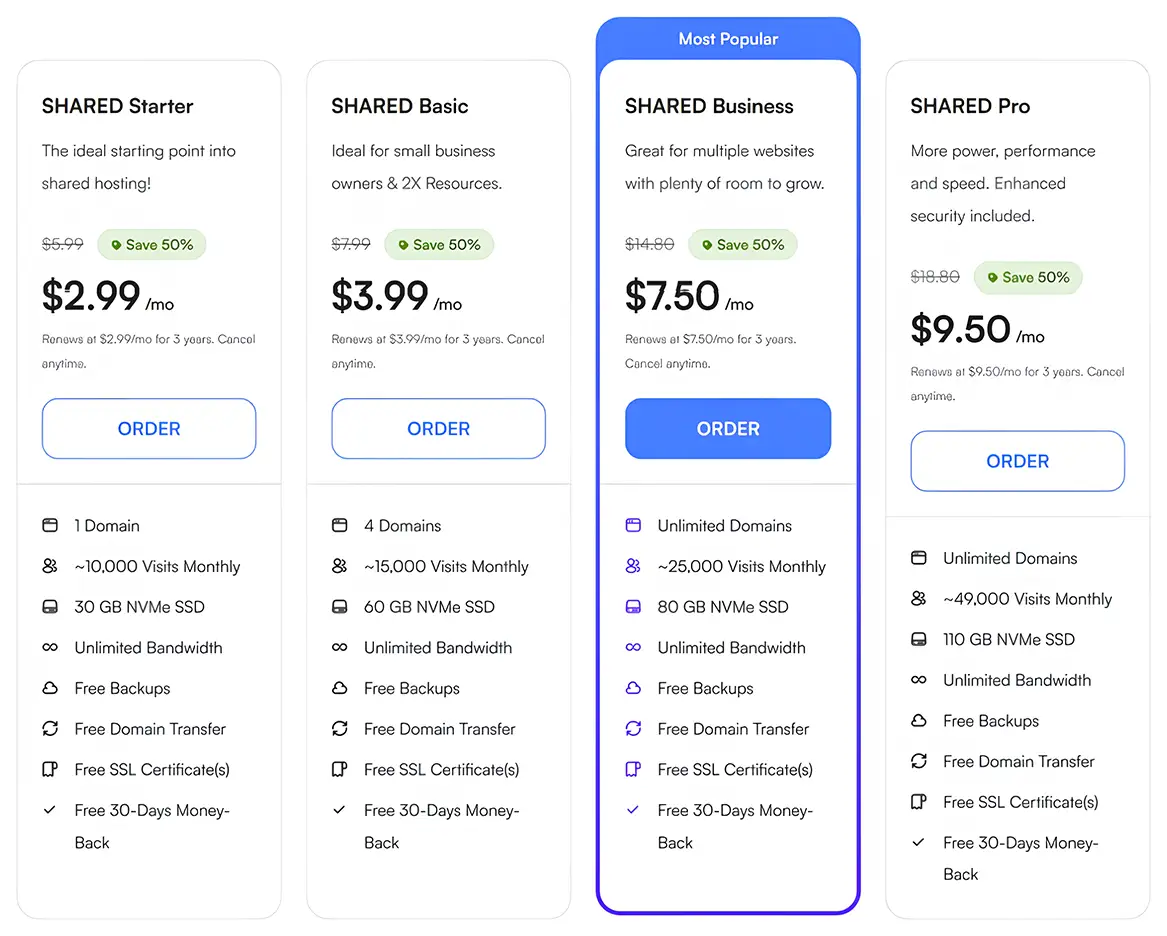Click the Save 50% badge on SHARED Pro
1167x936 pixels.
point(1028,278)
